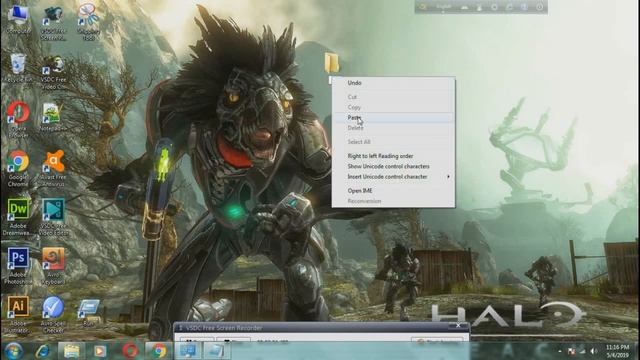Screen dimensions: 640x360
Task: Select the VSDC Free Video Converter shortcut
Action: click(x=53, y=72)
